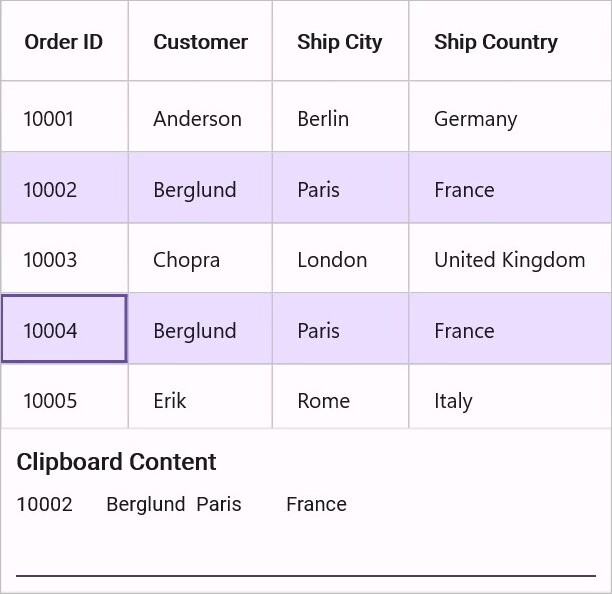This screenshot has width=612, height=594.
Task: Select order ID cell 10001
Action: tap(64, 116)
